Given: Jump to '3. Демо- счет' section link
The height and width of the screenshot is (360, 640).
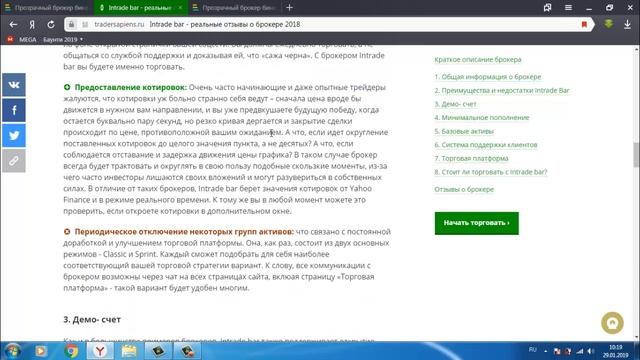Looking at the screenshot, I should [x=455, y=104].
